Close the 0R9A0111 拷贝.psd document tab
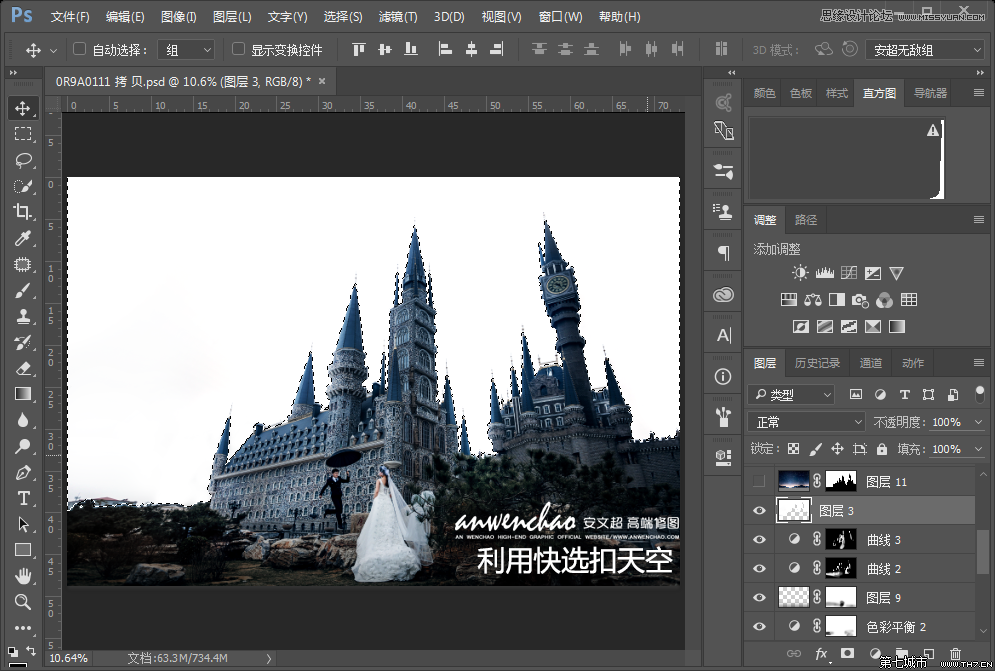This screenshot has width=995, height=671. pyautogui.click(x=322, y=81)
